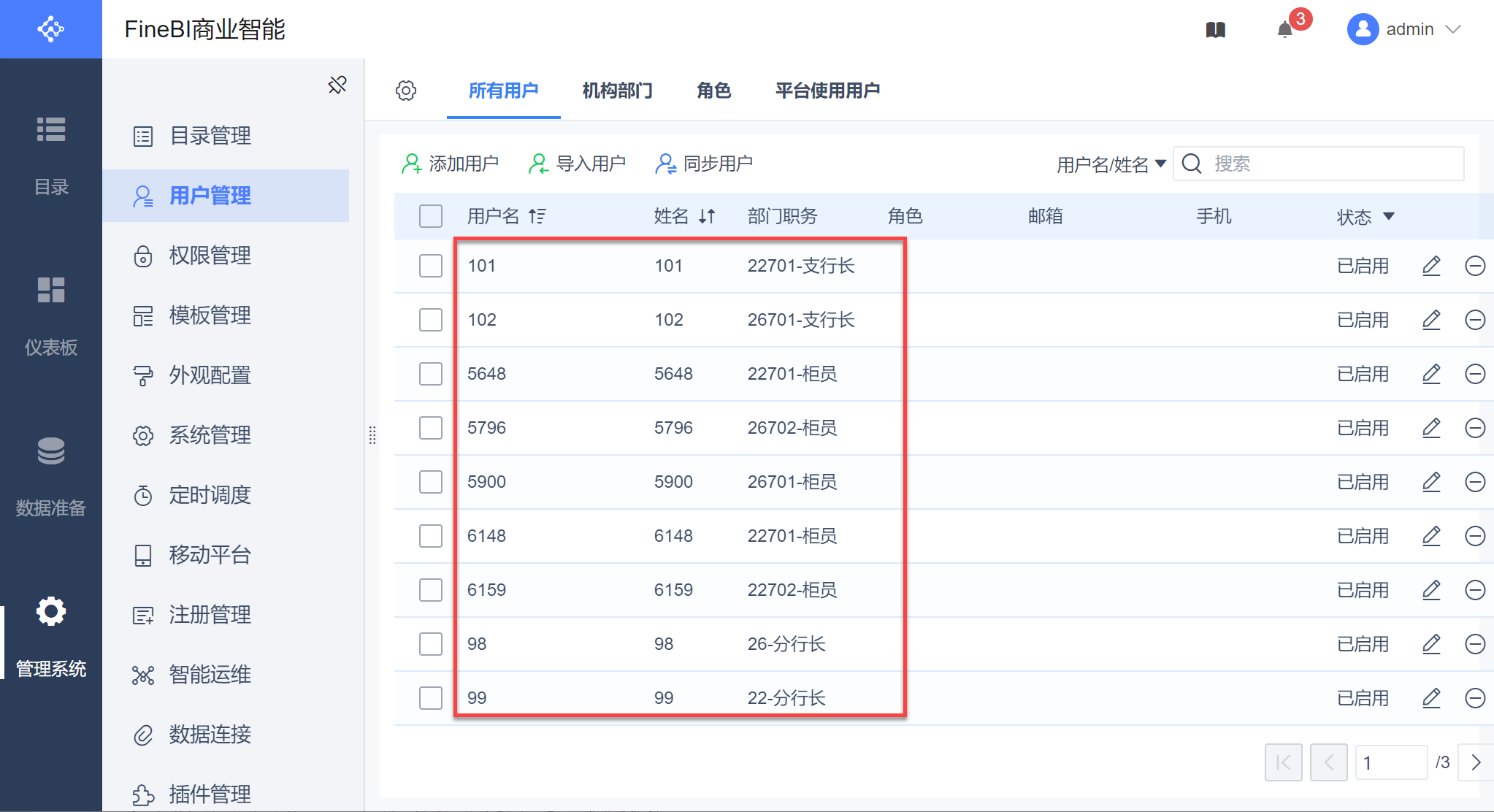
Task: Disable user 5648 with minus icon
Action: pos(1475,374)
